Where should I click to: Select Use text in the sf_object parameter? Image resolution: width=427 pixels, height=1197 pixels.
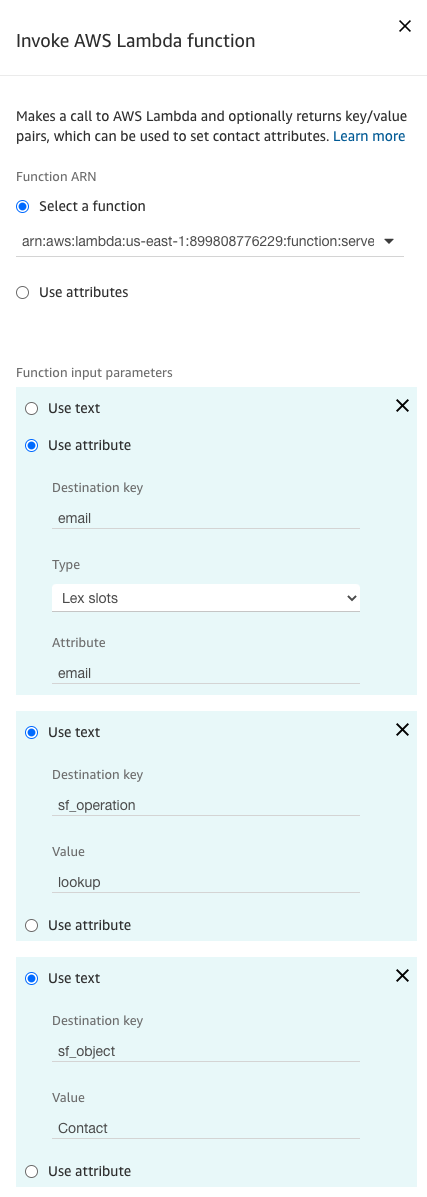31,979
